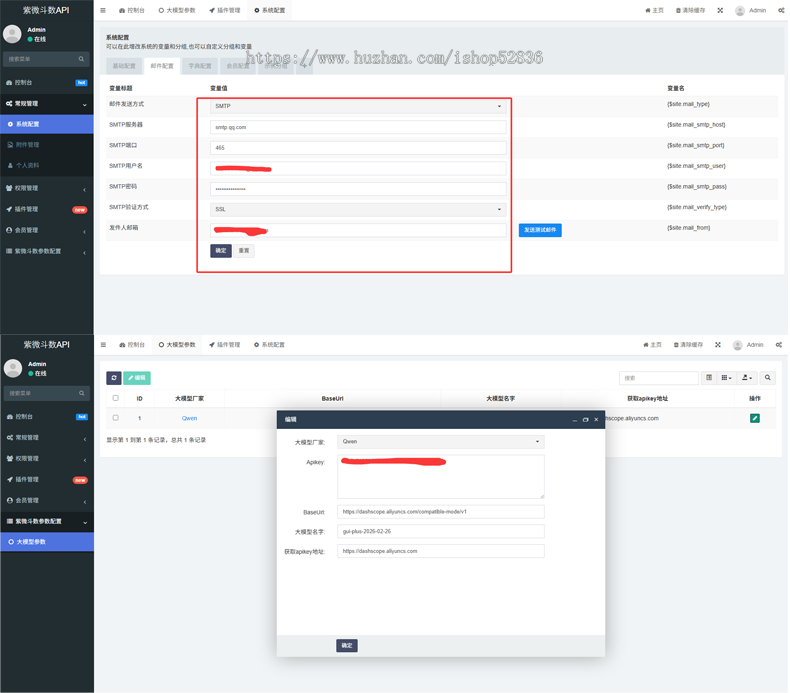The height and width of the screenshot is (693, 790).
Task: Open 大模型厂家 Qwen dropdown in edit dialog
Action: tap(441, 442)
